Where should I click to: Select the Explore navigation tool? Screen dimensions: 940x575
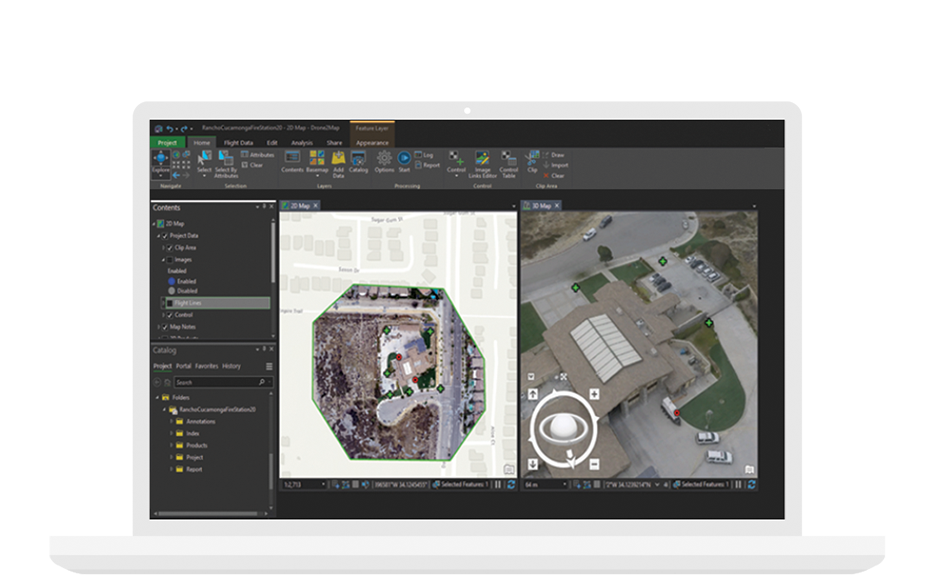[x=160, y=160]
